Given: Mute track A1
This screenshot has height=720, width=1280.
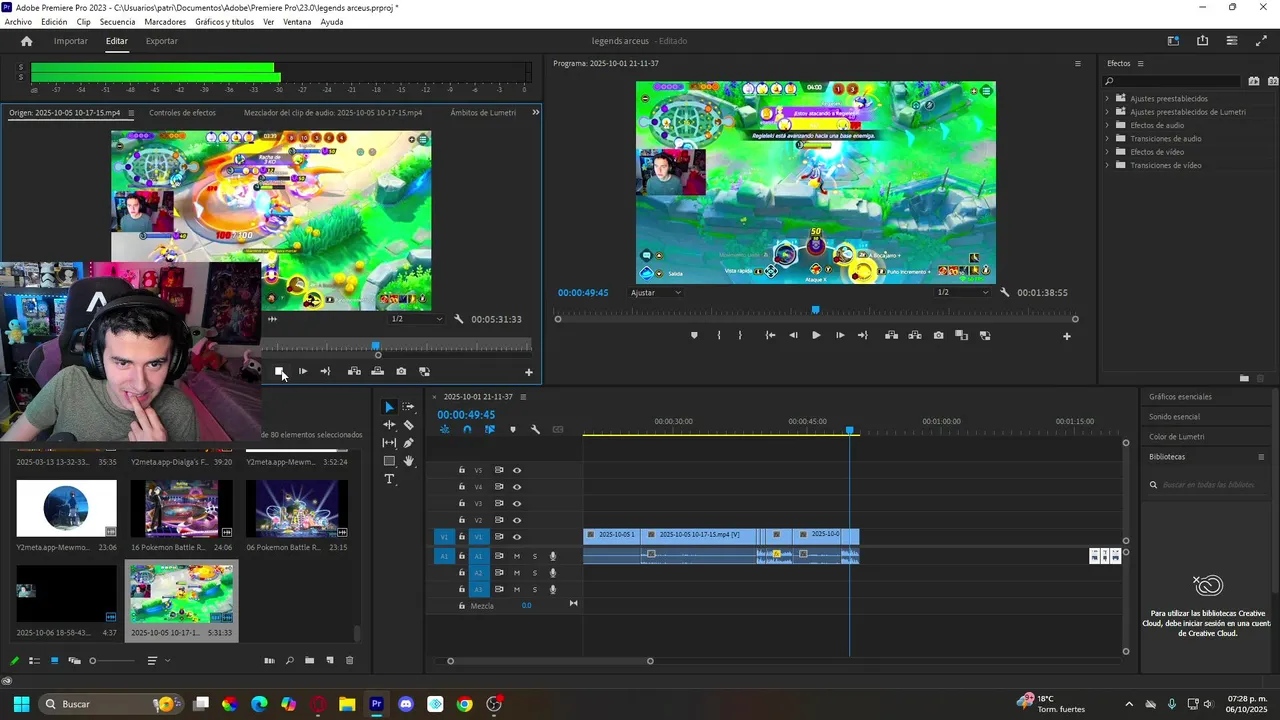Looking at the screenshot, I should [517, 556].
